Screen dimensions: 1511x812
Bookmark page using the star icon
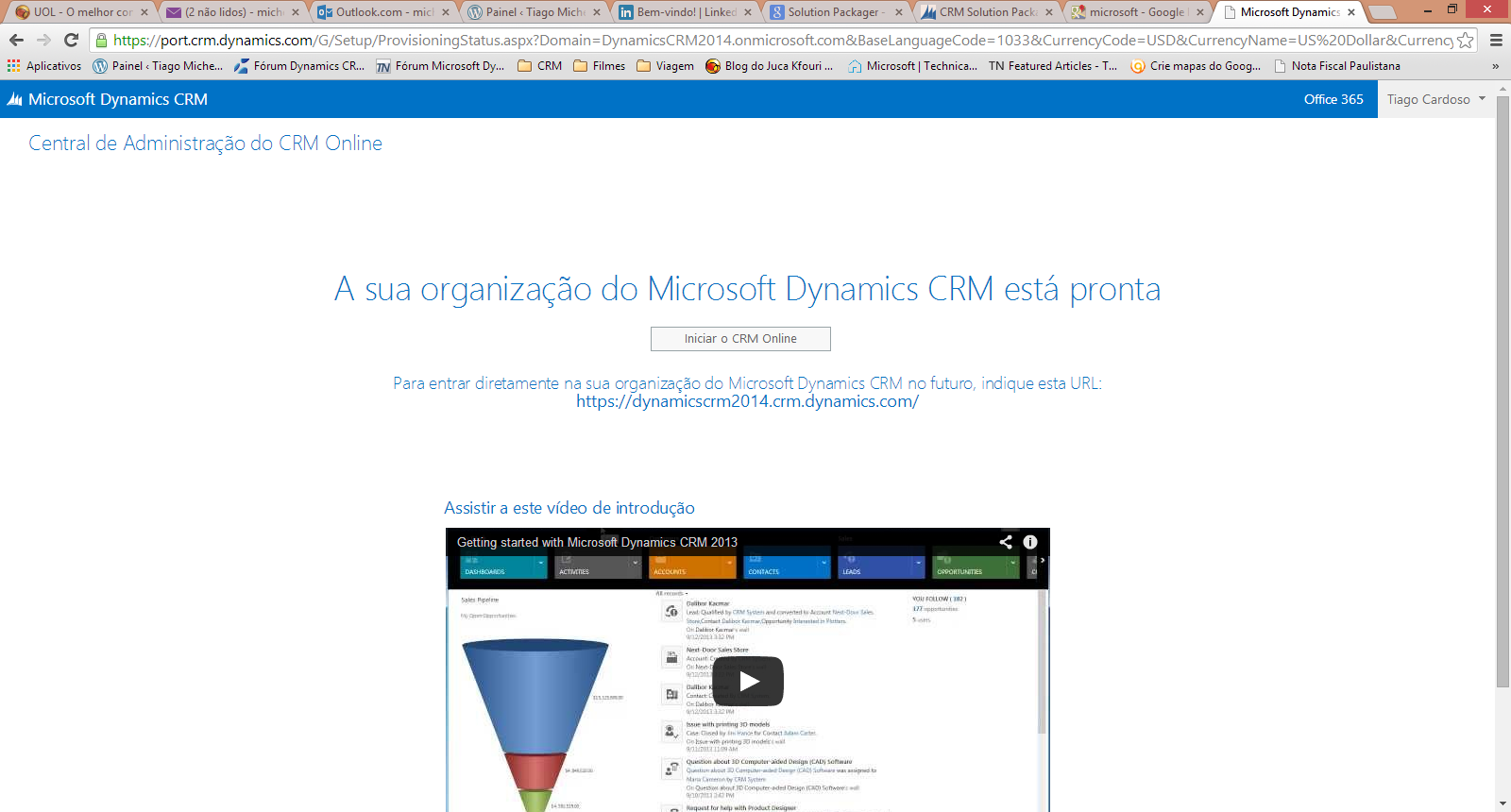[1465, 40]
